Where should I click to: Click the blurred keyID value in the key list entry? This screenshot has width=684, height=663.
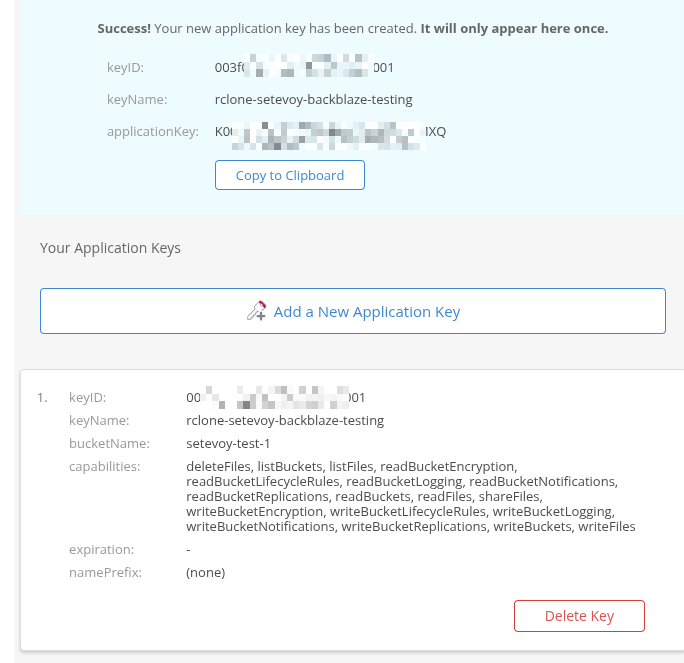point(275,397)
